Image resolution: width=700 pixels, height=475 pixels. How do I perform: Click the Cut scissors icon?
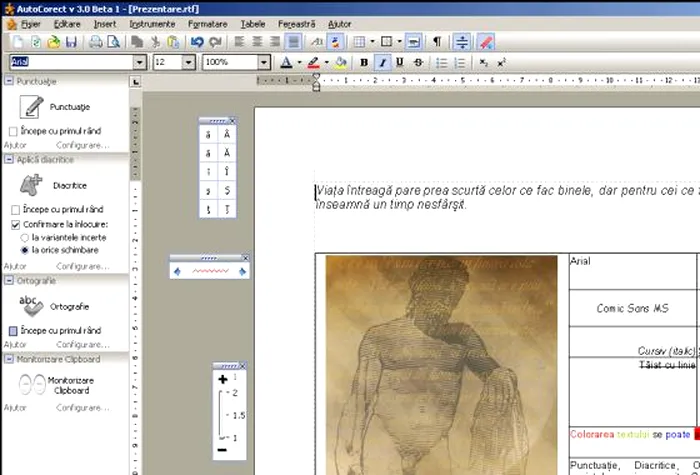pyautogui.click(x=155, y=42)
